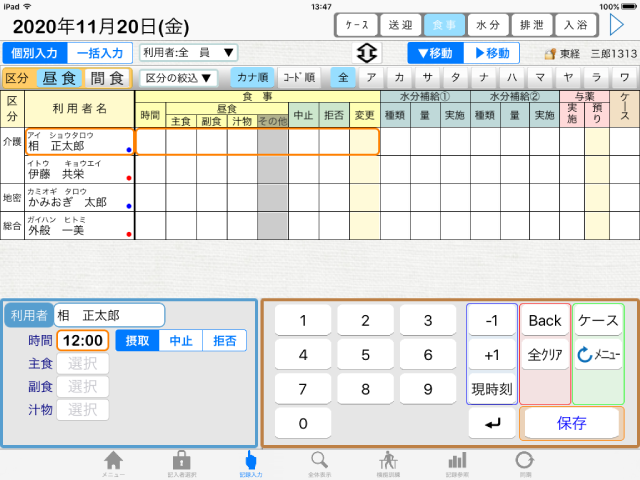
Task: Select the 摂取 intake option
Action: click(137, 341)
